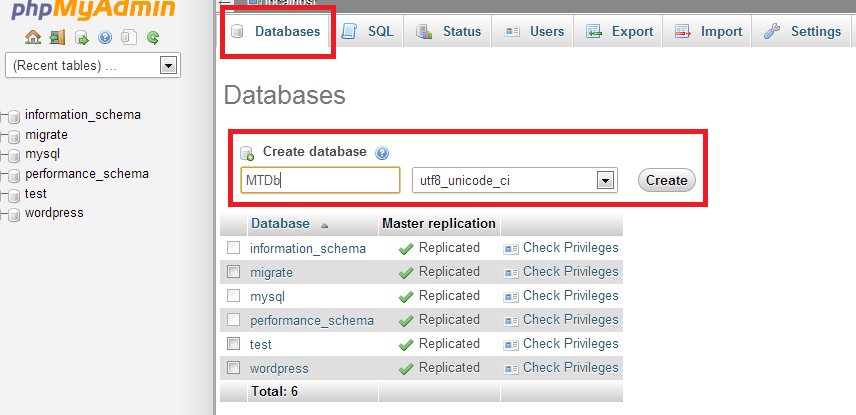The height and width of the screenshot is (415, 856).
Task: Select the test database checkbox
Action: point(233,344)
